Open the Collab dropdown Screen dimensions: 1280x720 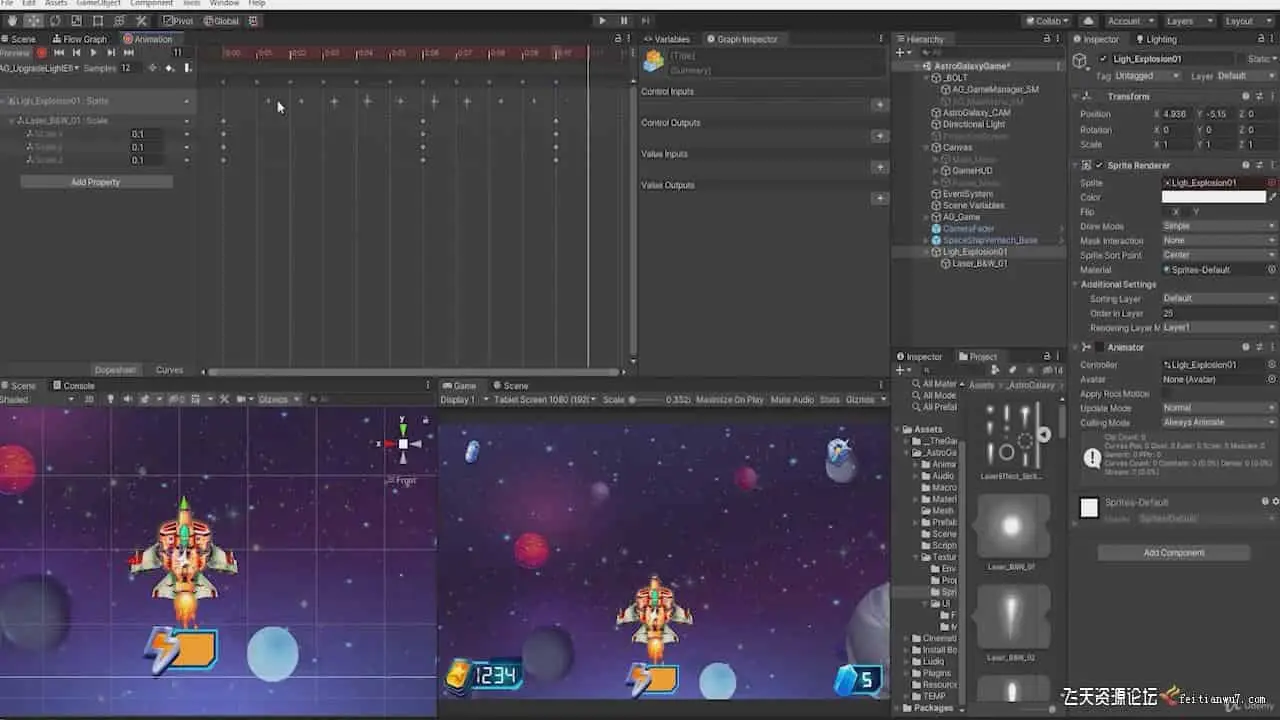pyautogui.click(x=1047, y=20)
